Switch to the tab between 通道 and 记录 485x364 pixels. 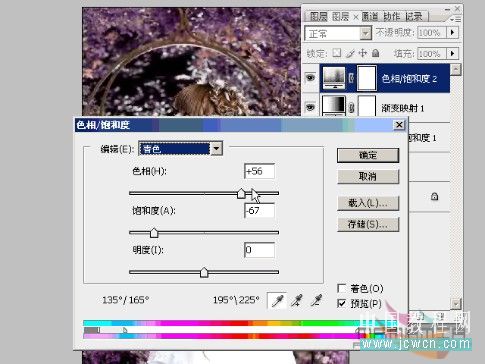pyautogui.click(x=392, y=16)
